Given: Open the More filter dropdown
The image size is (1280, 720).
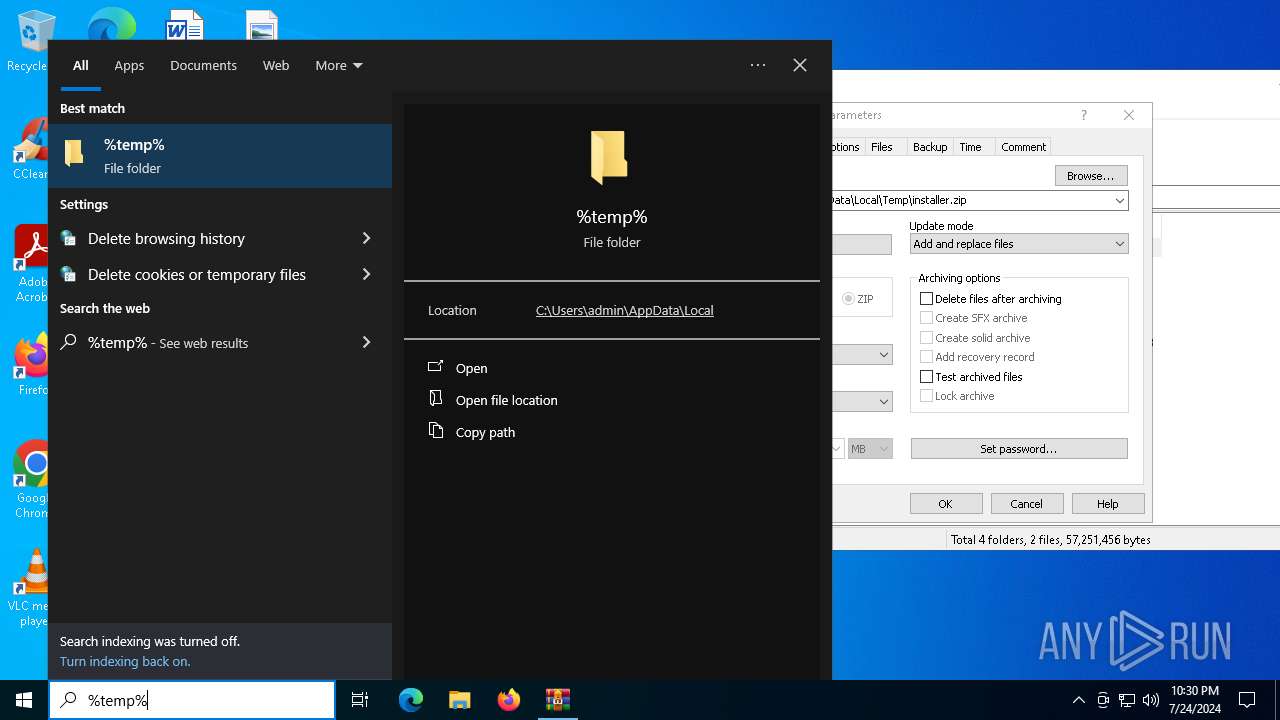Looking at the screenshot, I should pos(339,65).
